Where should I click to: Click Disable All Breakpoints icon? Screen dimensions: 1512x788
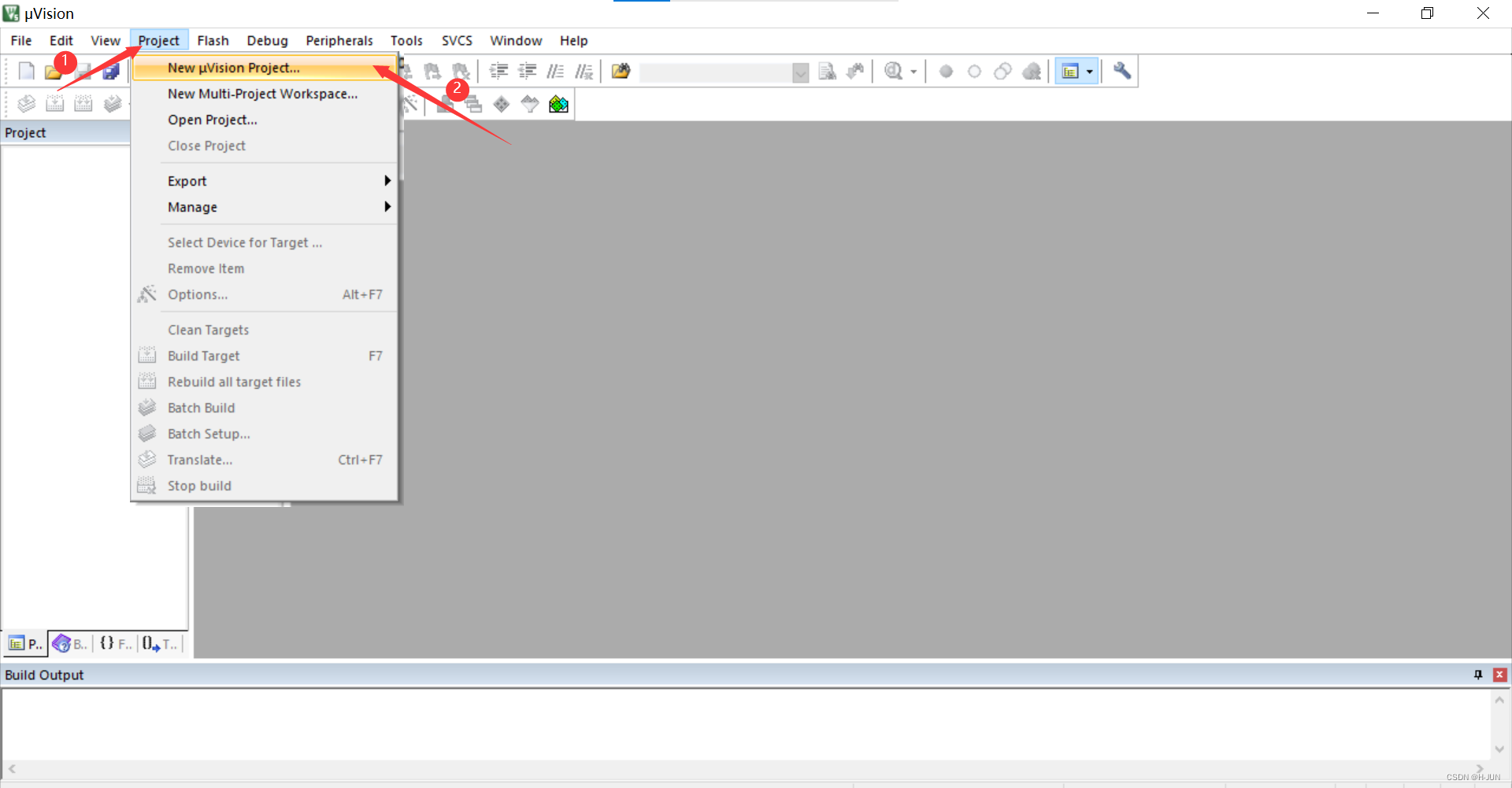pyautogui.click(x=1002, y=72)
